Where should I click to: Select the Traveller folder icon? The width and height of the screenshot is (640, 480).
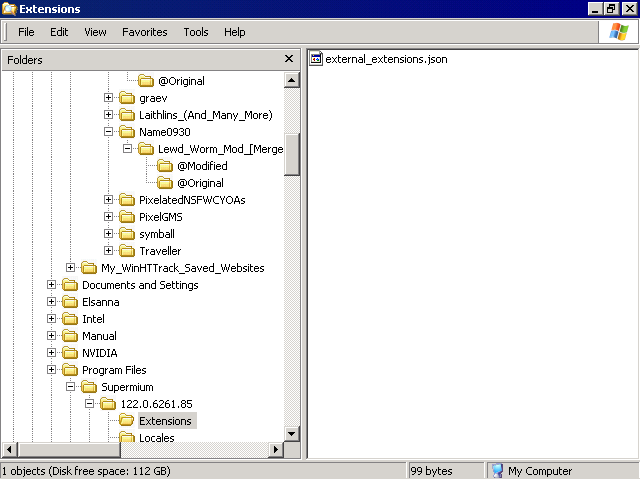click(x=127, y=251)
